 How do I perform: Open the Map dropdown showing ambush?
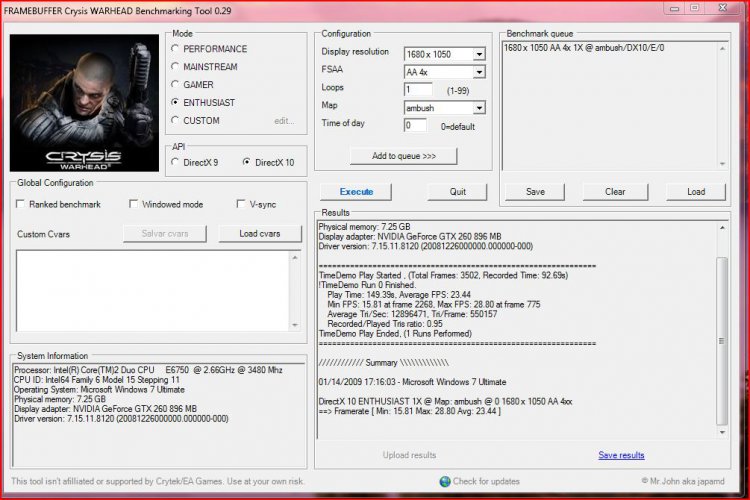(479, 108)
